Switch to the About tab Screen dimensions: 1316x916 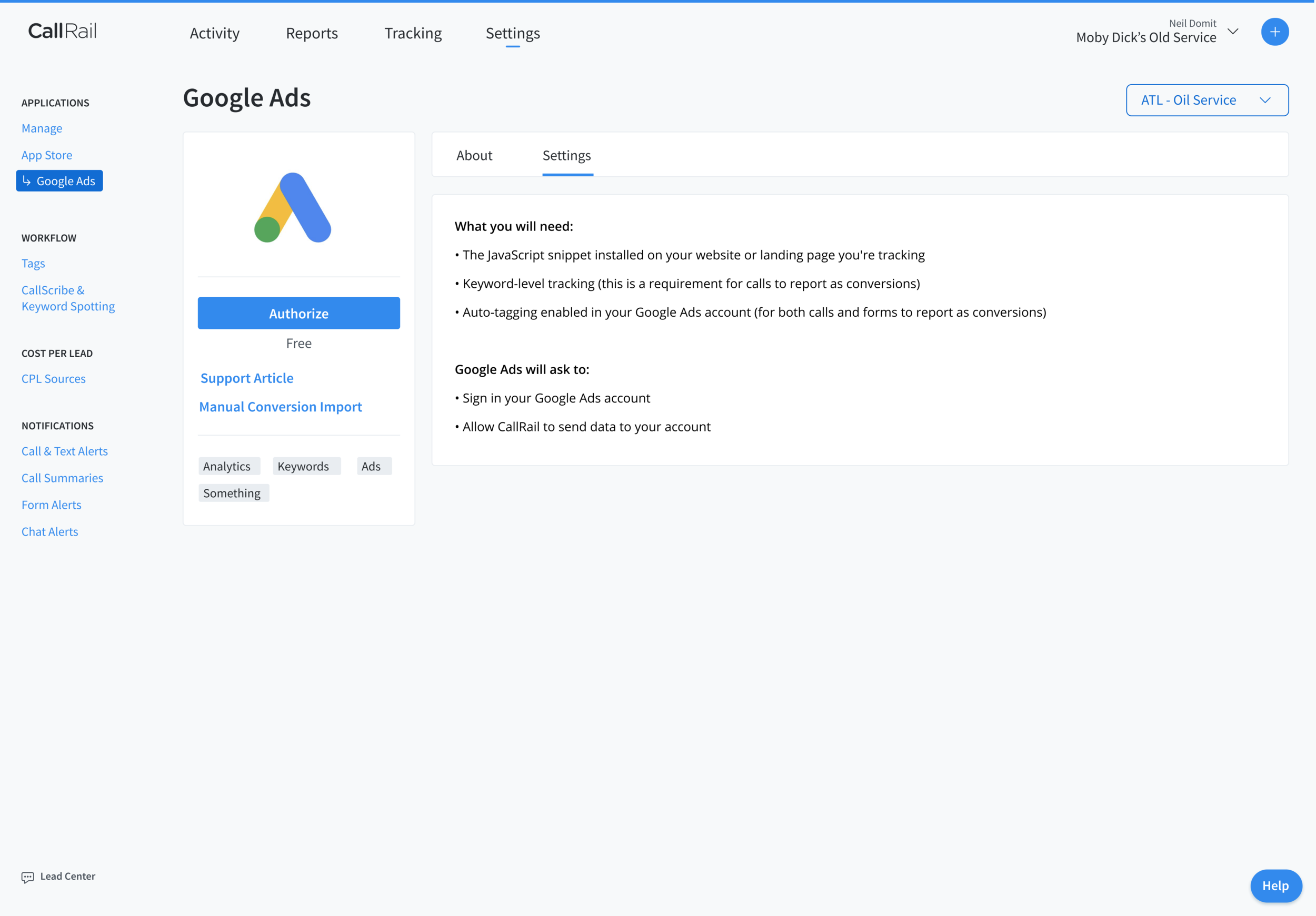pyautogui.click(x=474, y=155)
